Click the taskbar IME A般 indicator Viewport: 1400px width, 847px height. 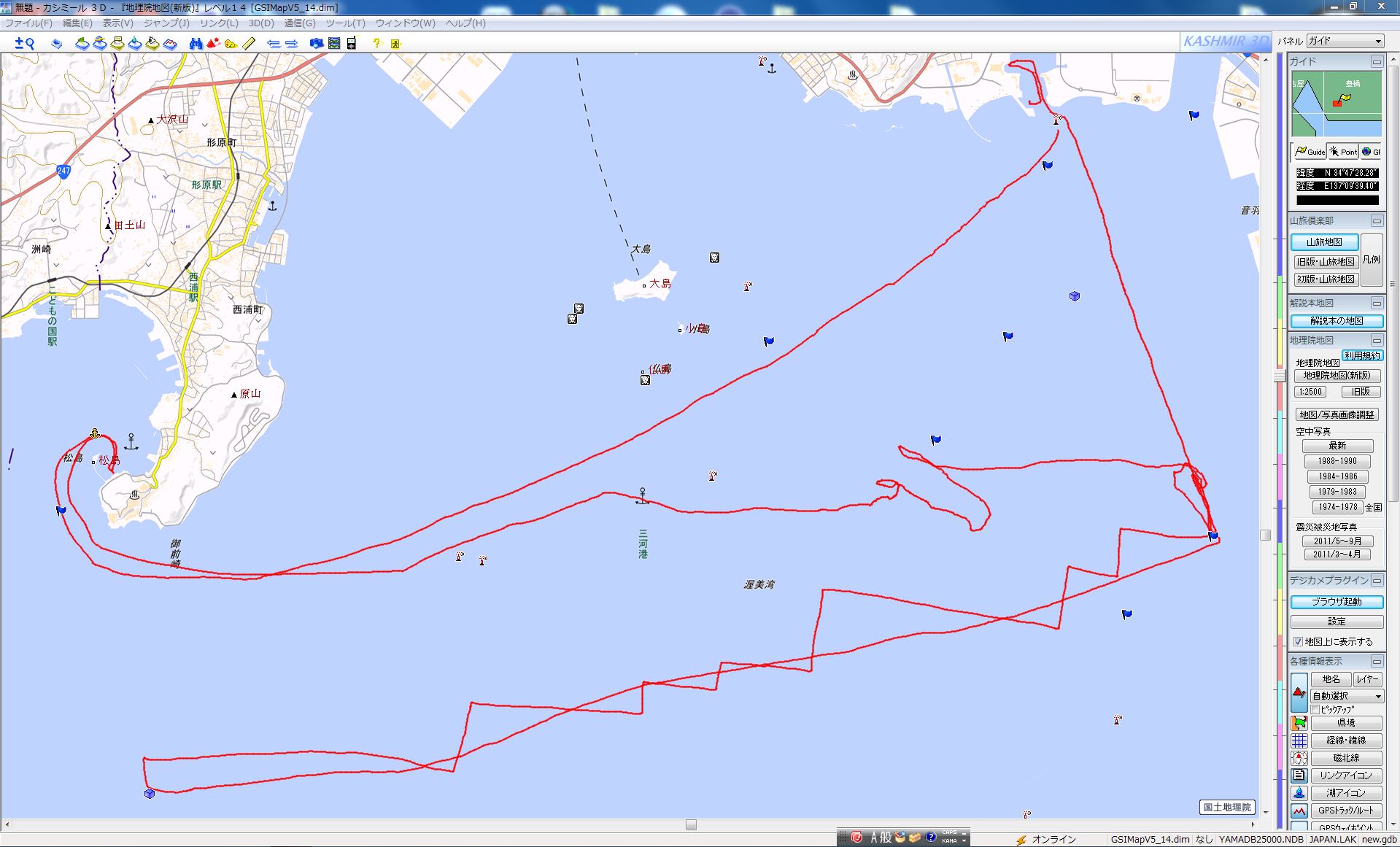click(x=881, y=838)
